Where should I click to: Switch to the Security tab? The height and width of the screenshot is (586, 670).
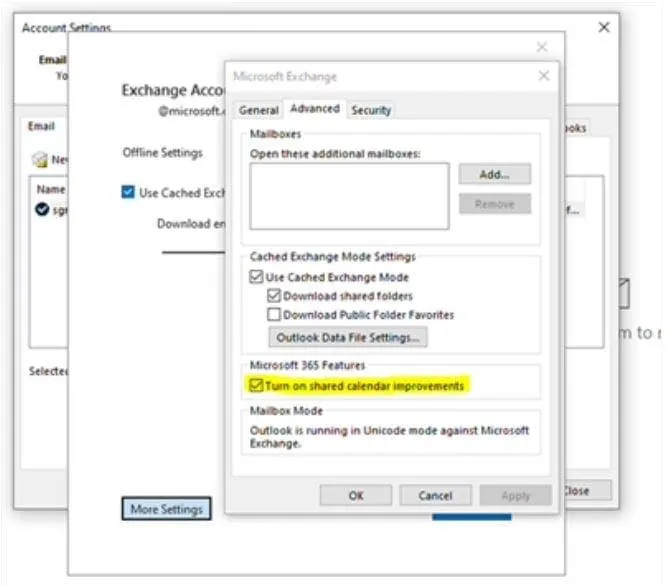pyautogui.click(x=371, y=110)
